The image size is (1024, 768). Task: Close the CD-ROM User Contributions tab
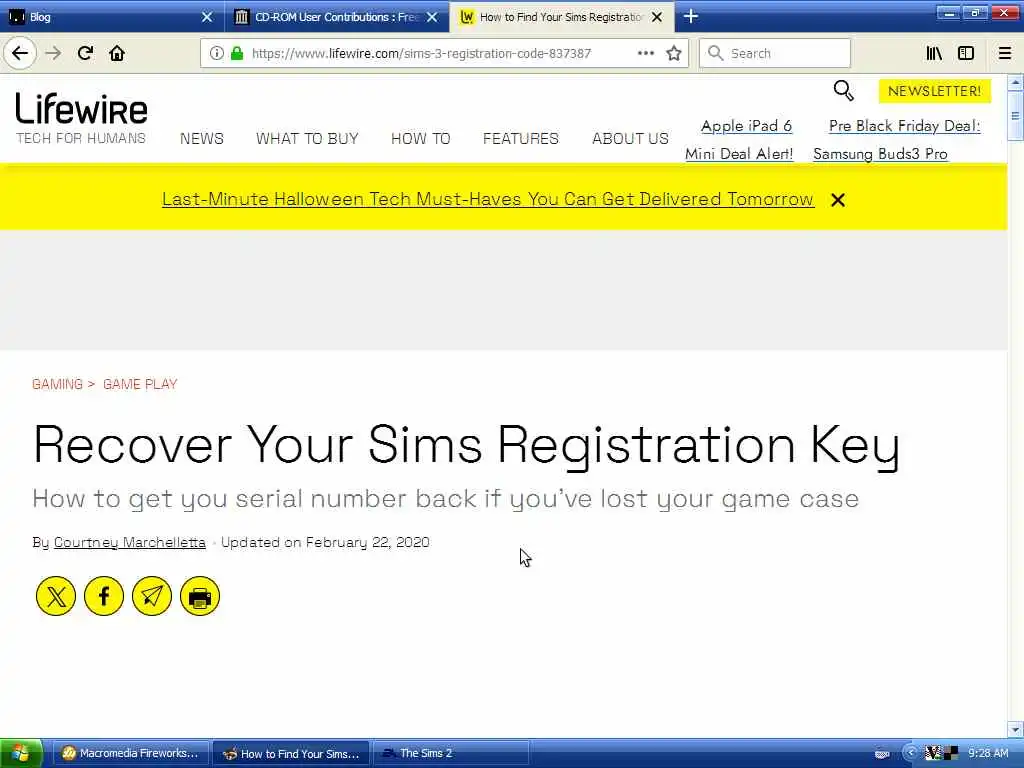432,17
